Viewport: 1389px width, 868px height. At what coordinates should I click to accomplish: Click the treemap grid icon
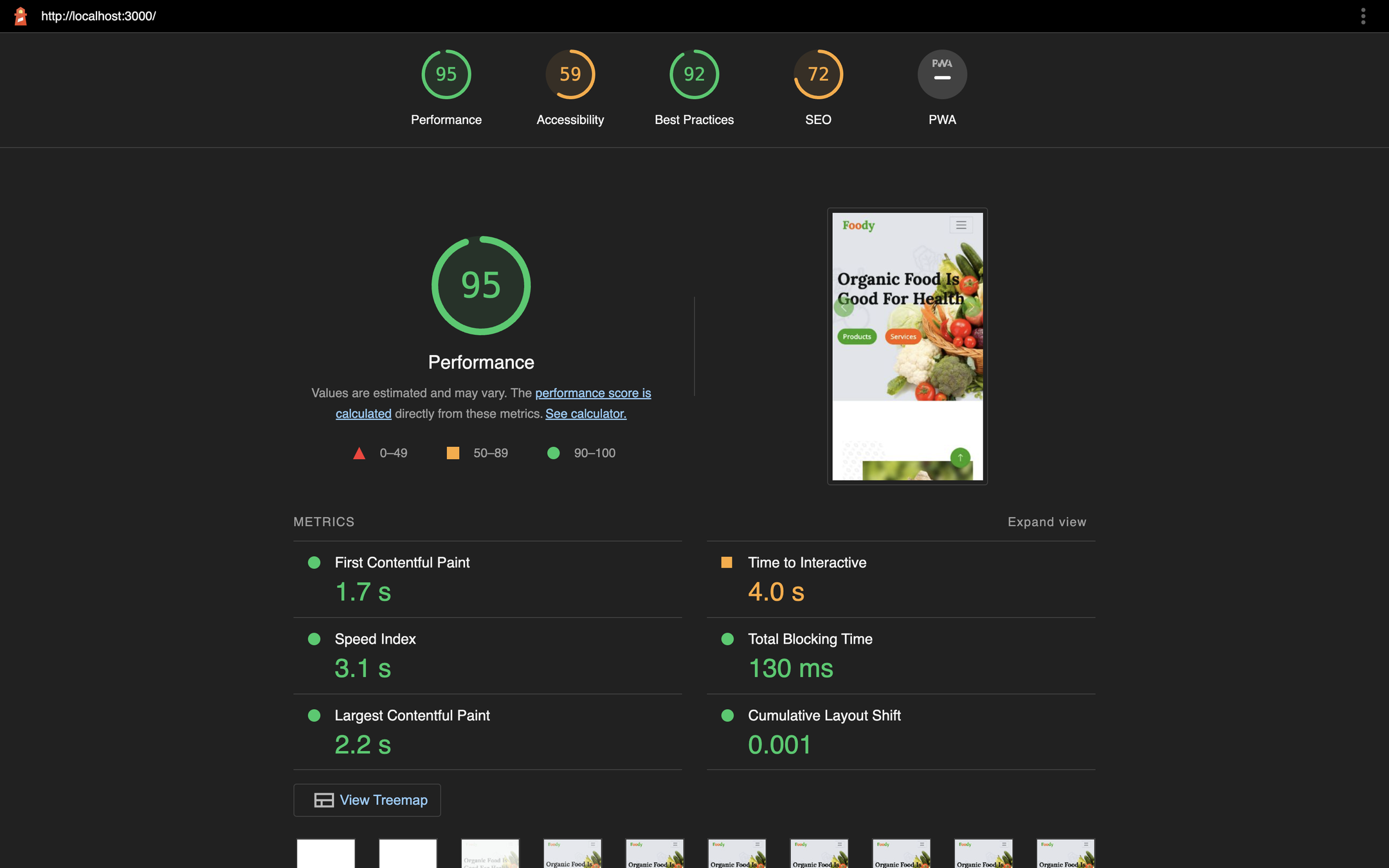(323, 800)
